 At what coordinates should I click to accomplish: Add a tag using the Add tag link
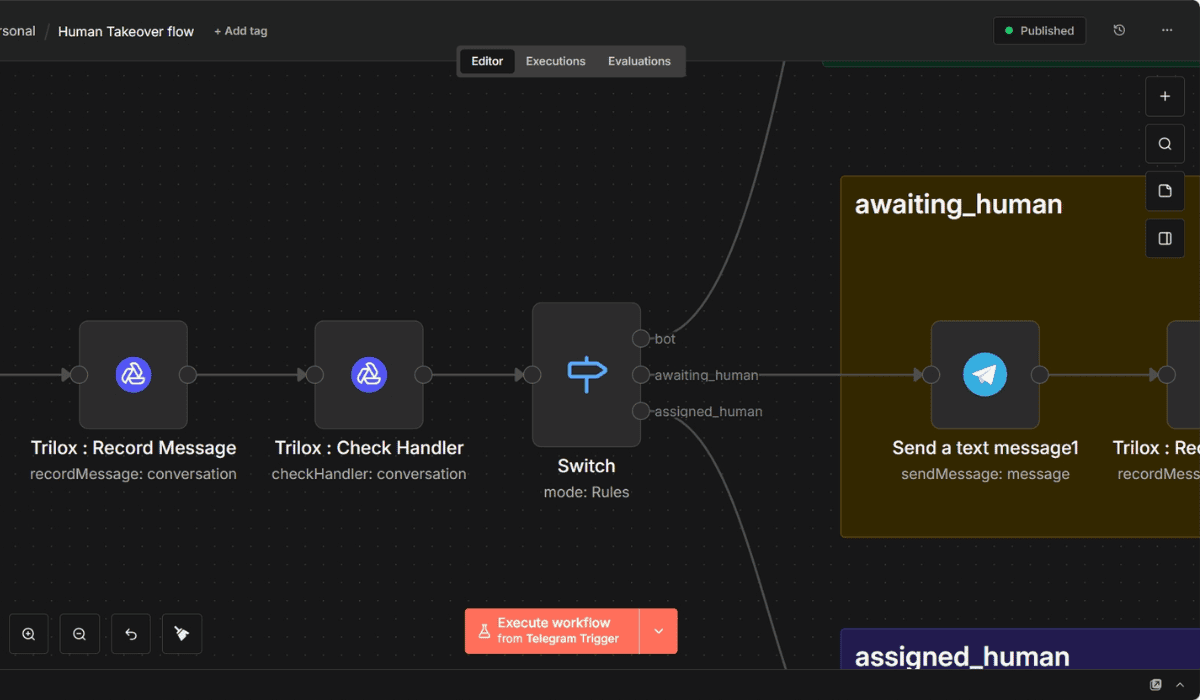click(240, 31)
